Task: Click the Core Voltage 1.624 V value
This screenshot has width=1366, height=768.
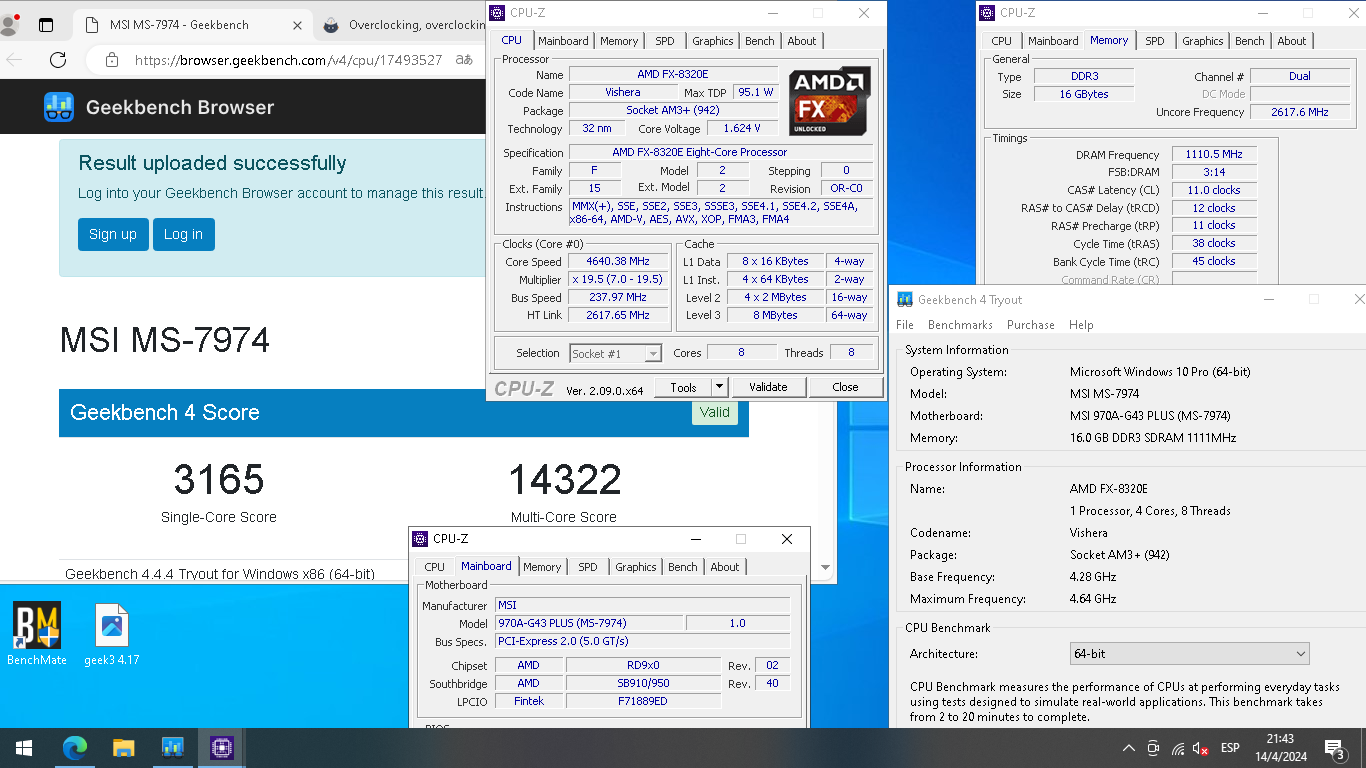Action: click(x=743, y=129)
